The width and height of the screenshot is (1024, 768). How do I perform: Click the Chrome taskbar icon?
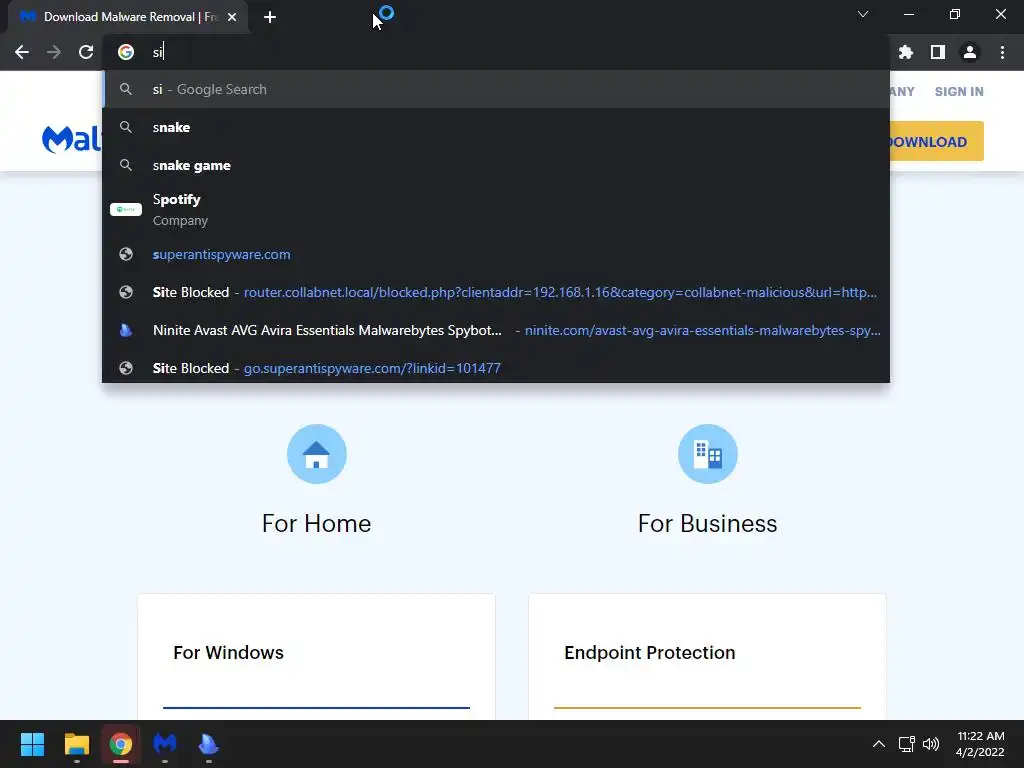121,744
